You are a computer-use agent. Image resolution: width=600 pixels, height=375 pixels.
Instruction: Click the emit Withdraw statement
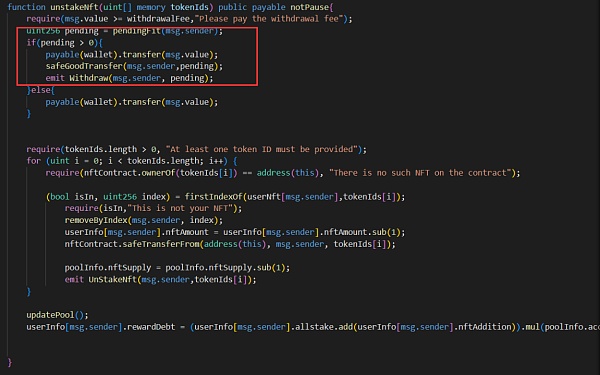129,78
